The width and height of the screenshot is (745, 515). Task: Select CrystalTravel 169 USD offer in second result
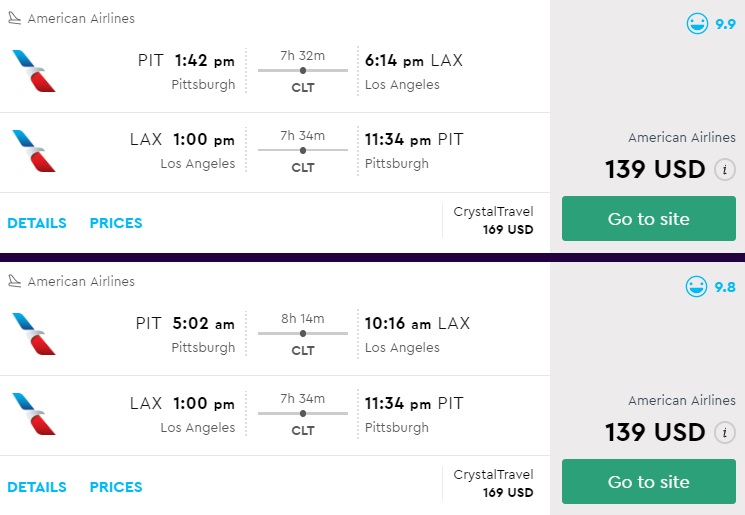[x=493, y=483]
